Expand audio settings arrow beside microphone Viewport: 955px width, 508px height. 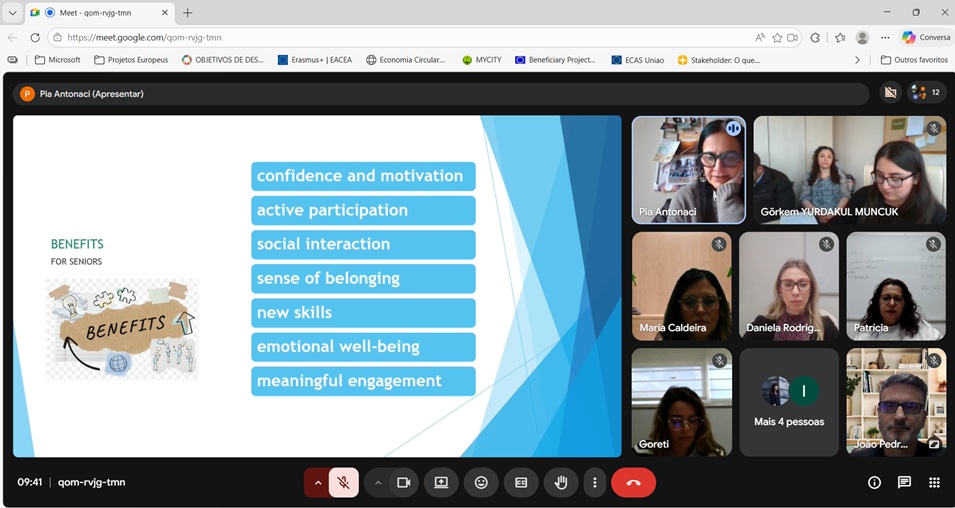coord(318,482)
